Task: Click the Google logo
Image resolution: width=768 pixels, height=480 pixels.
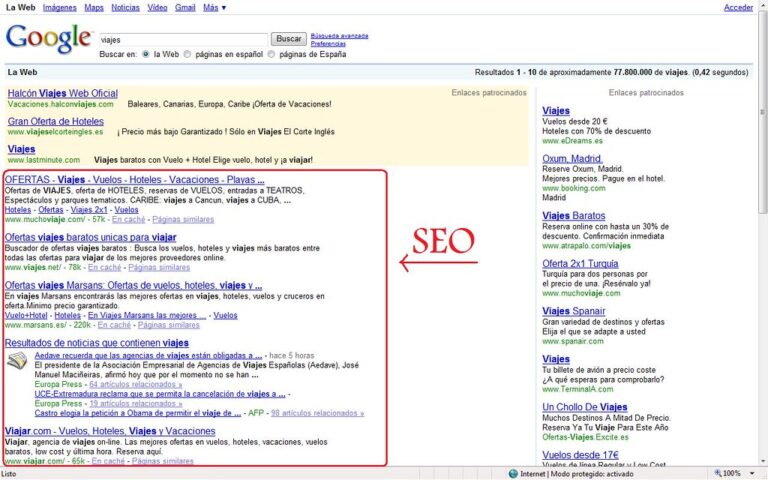Action: point(48,38)
